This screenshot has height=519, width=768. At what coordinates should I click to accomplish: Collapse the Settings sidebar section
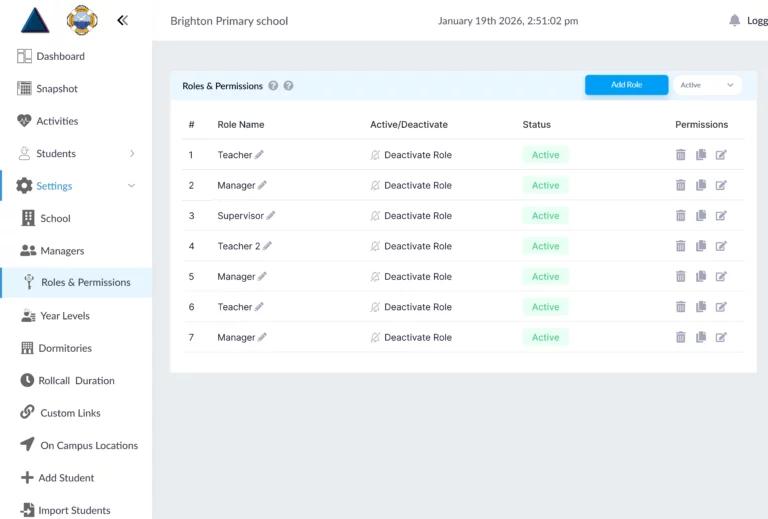coord(131,186)
